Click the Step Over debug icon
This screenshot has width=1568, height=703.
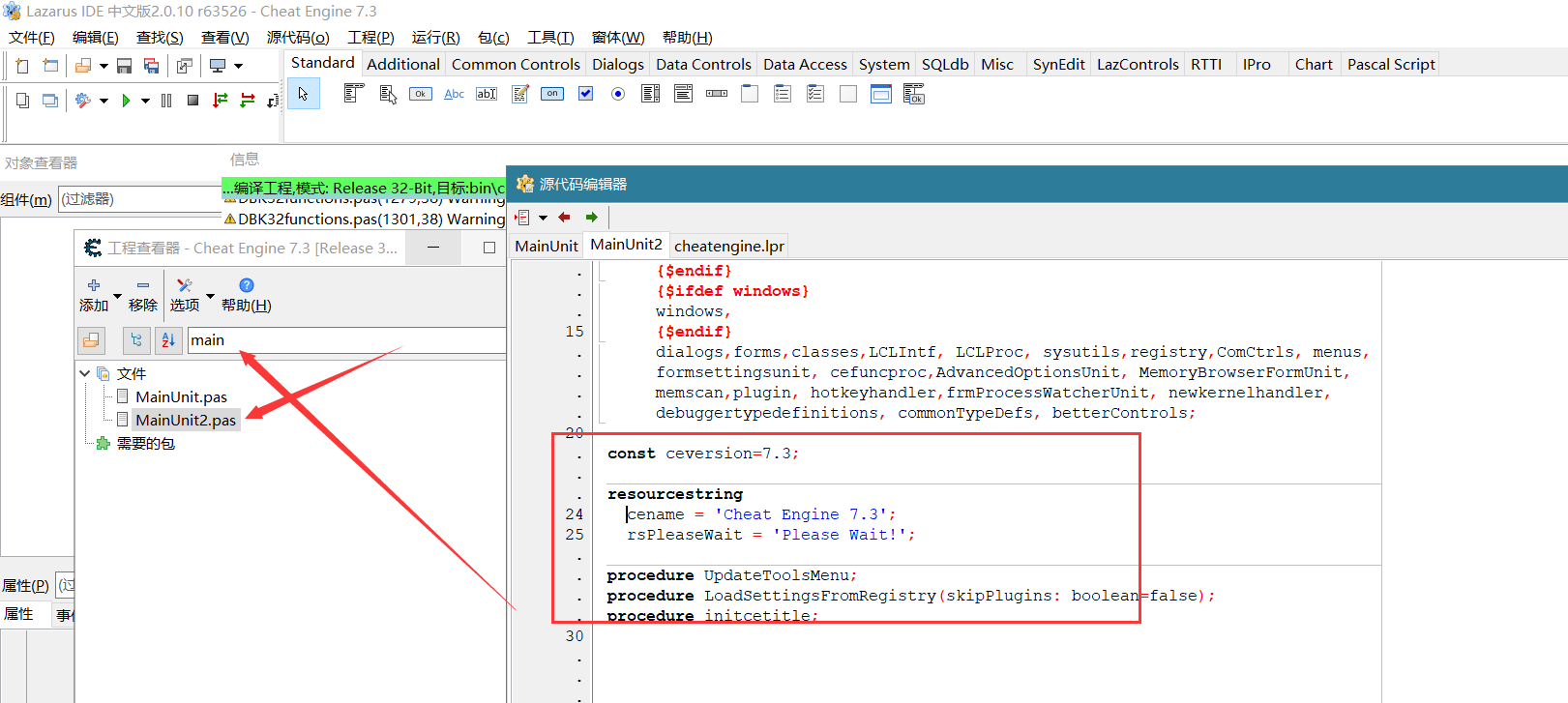pyautogui.click(x=248, y=101)
